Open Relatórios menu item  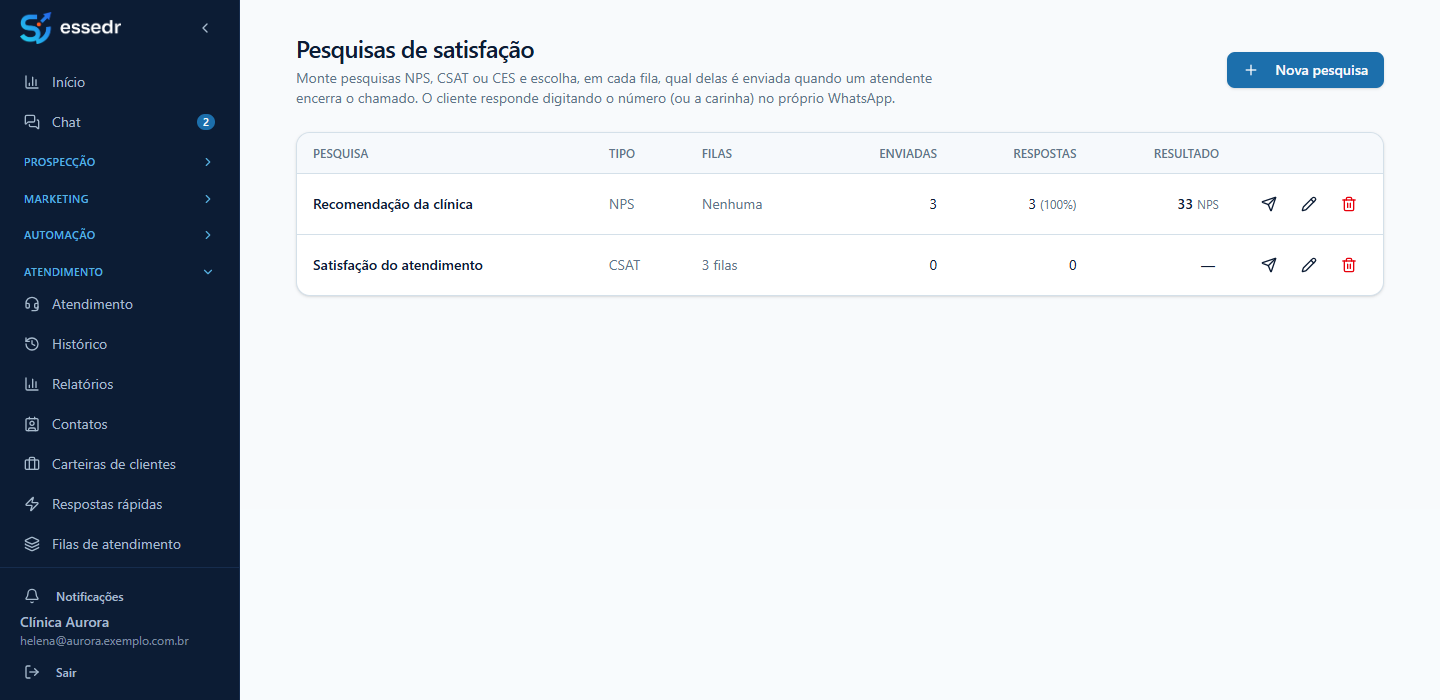[x=120, y=384]
